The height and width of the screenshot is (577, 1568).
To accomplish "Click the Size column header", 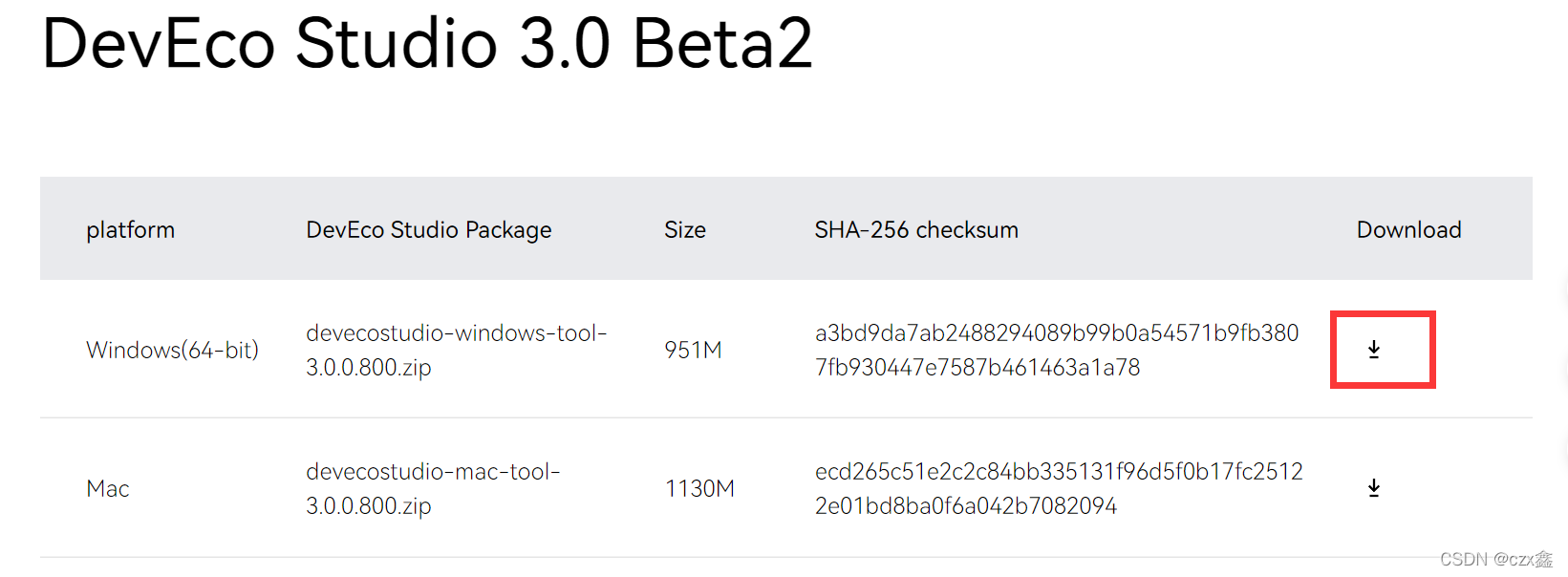I will (x=684, y=230).
